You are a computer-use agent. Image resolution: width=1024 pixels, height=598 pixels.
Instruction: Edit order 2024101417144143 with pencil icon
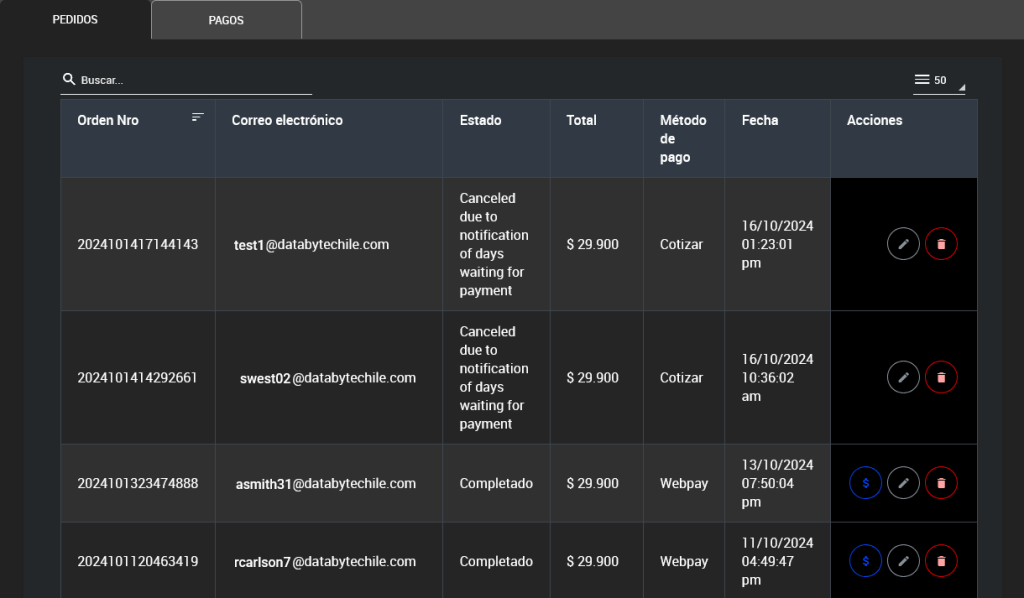click(x=903, y=244)
